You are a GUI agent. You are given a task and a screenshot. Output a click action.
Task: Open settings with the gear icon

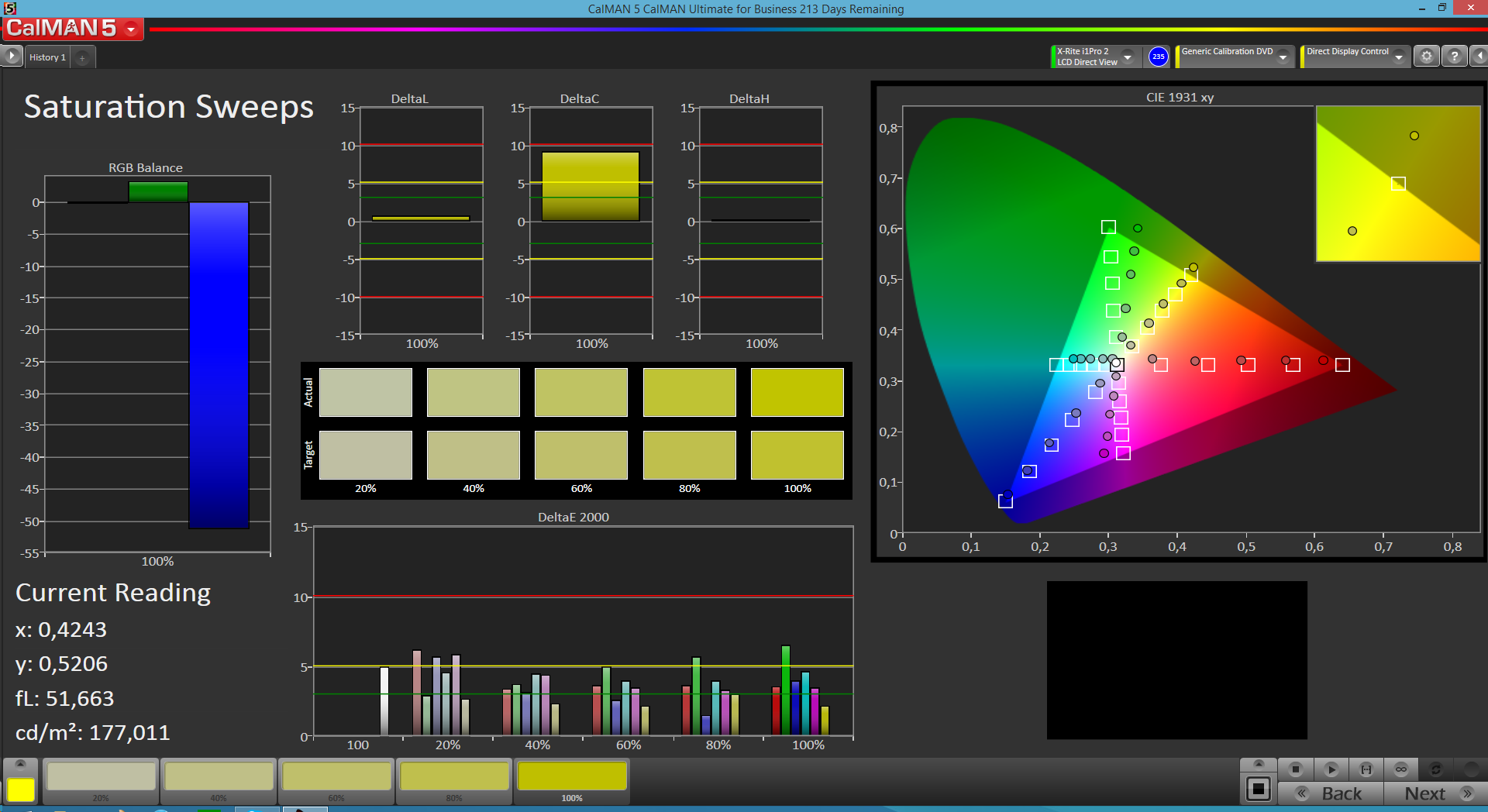tap(1426, 57)
